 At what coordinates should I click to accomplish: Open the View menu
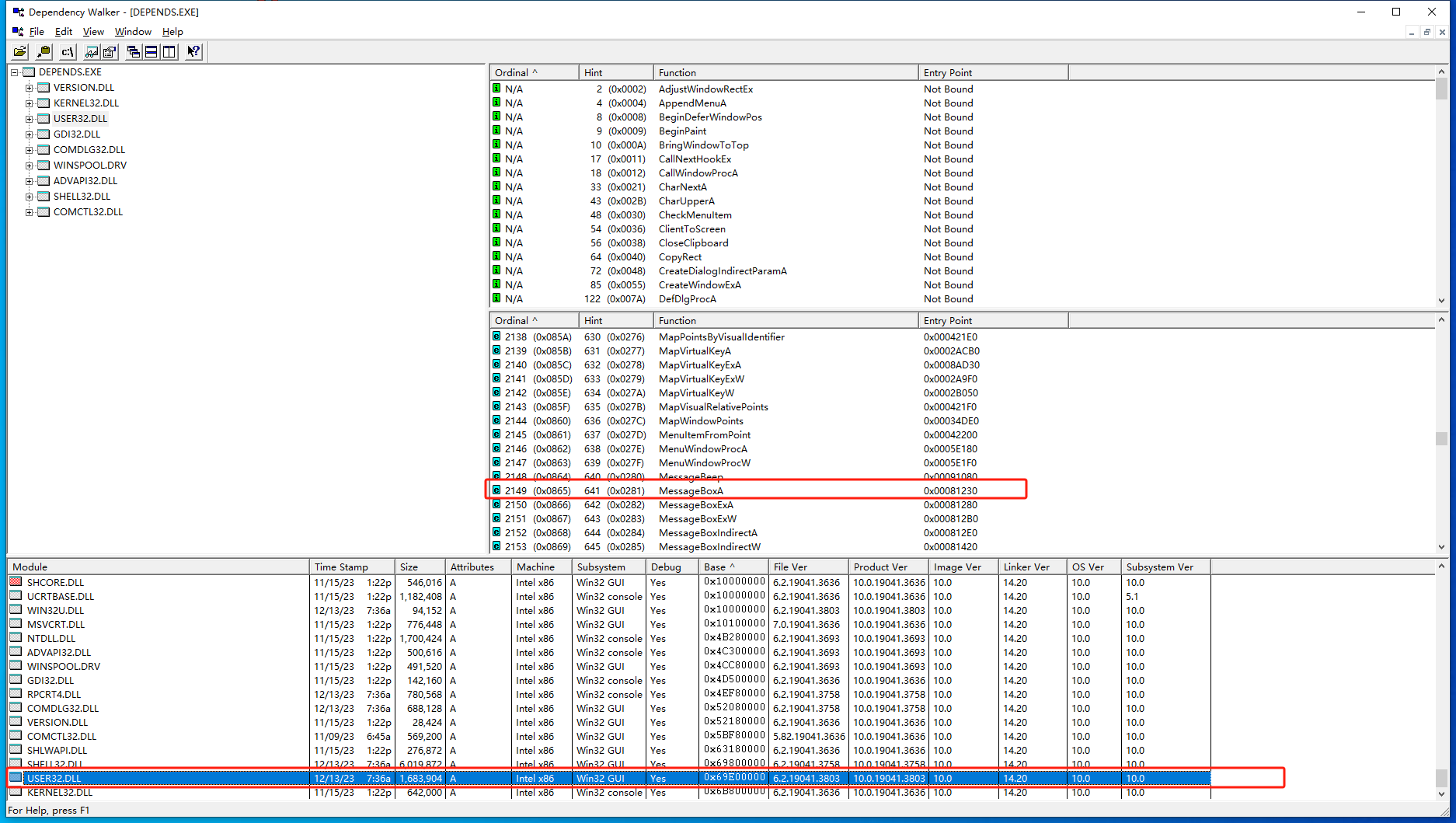92,32
